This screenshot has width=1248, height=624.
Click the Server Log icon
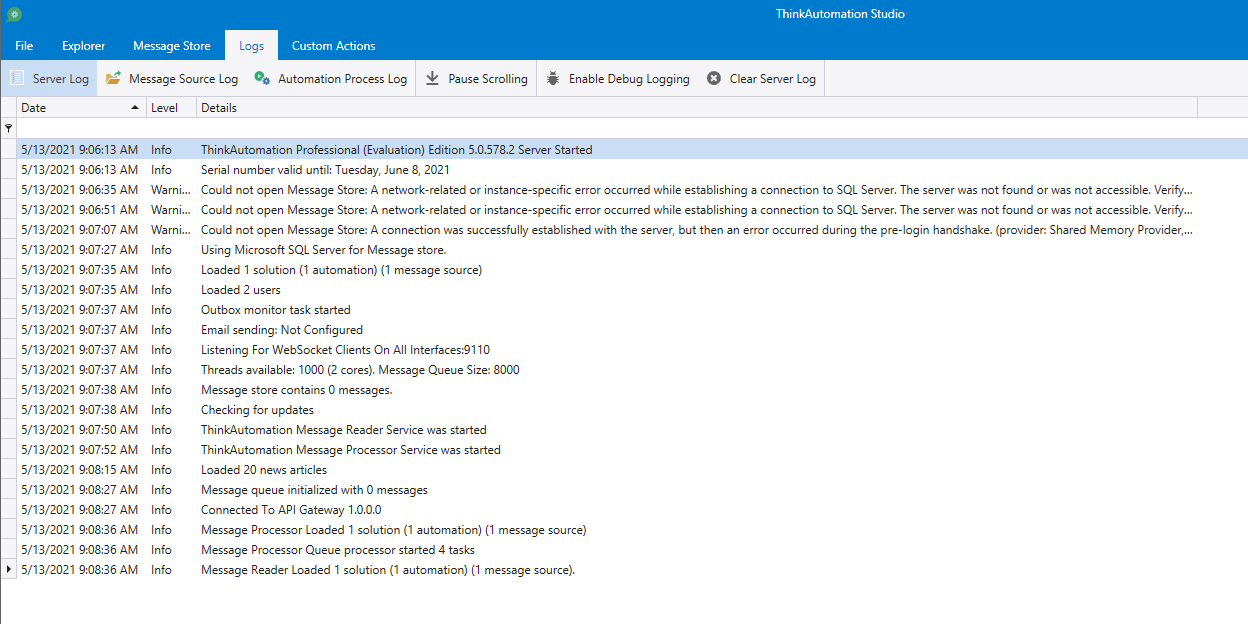point(17,78)
